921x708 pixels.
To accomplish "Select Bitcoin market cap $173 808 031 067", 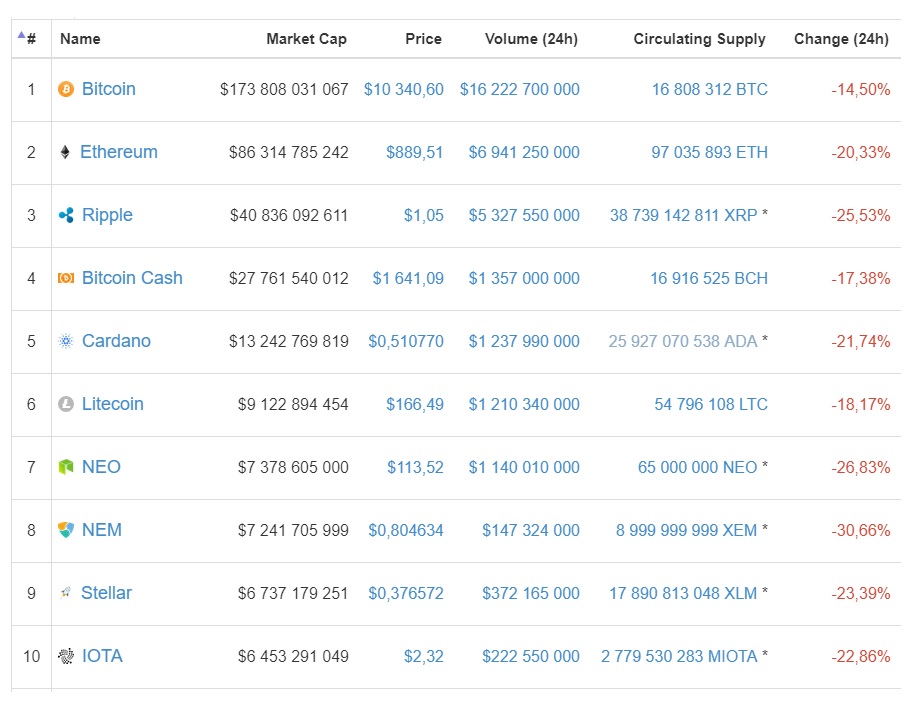I will point(284,89).
